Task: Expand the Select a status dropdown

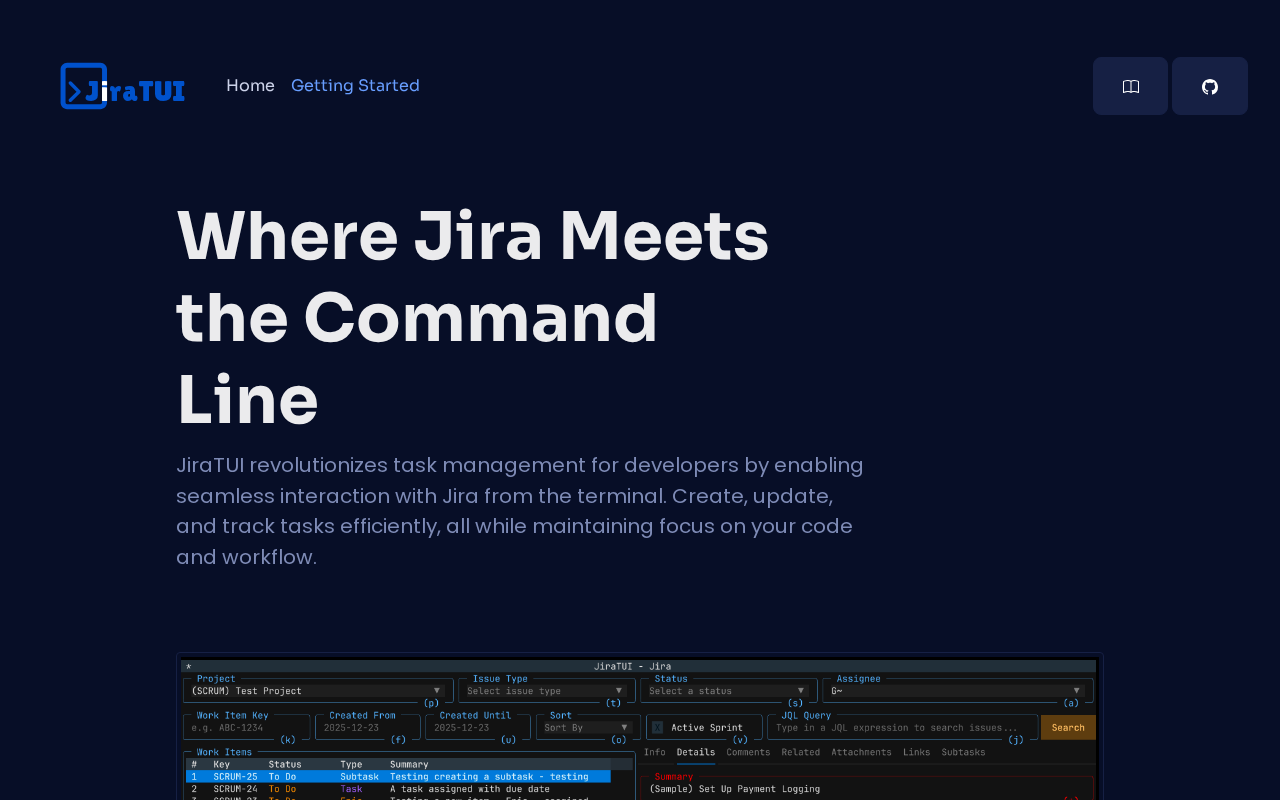Action: pos(720,690)
